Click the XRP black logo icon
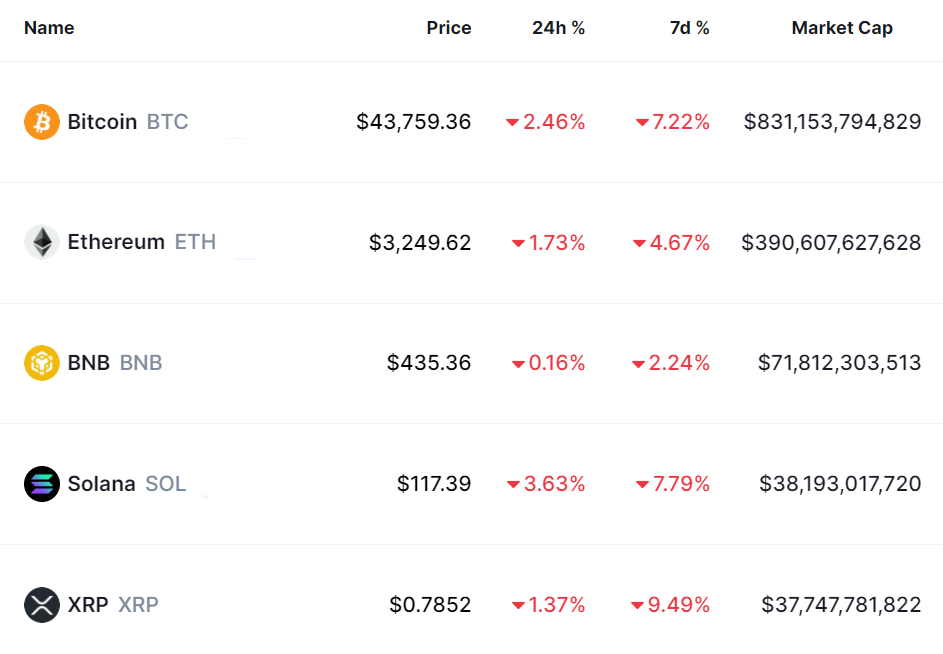943x654 pixels. (42, 605)
